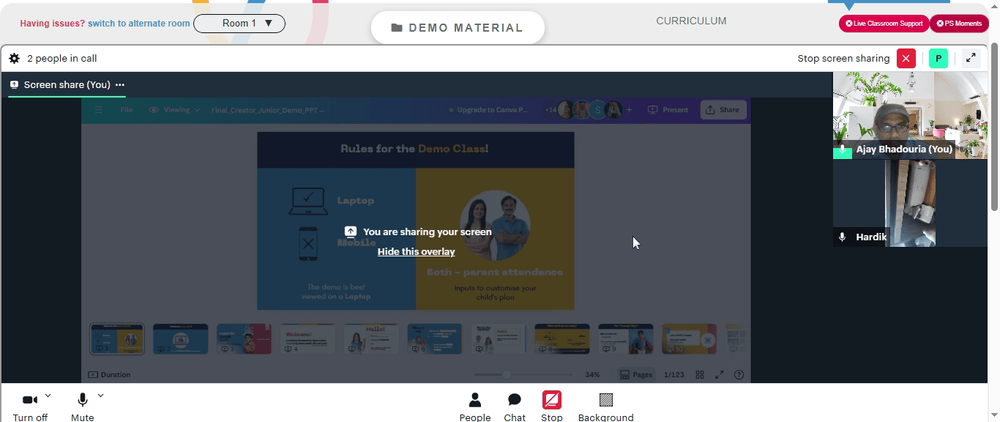Select Hardik video tile
The height and width of the screenshot is (422, 1000).
[909, 203]
